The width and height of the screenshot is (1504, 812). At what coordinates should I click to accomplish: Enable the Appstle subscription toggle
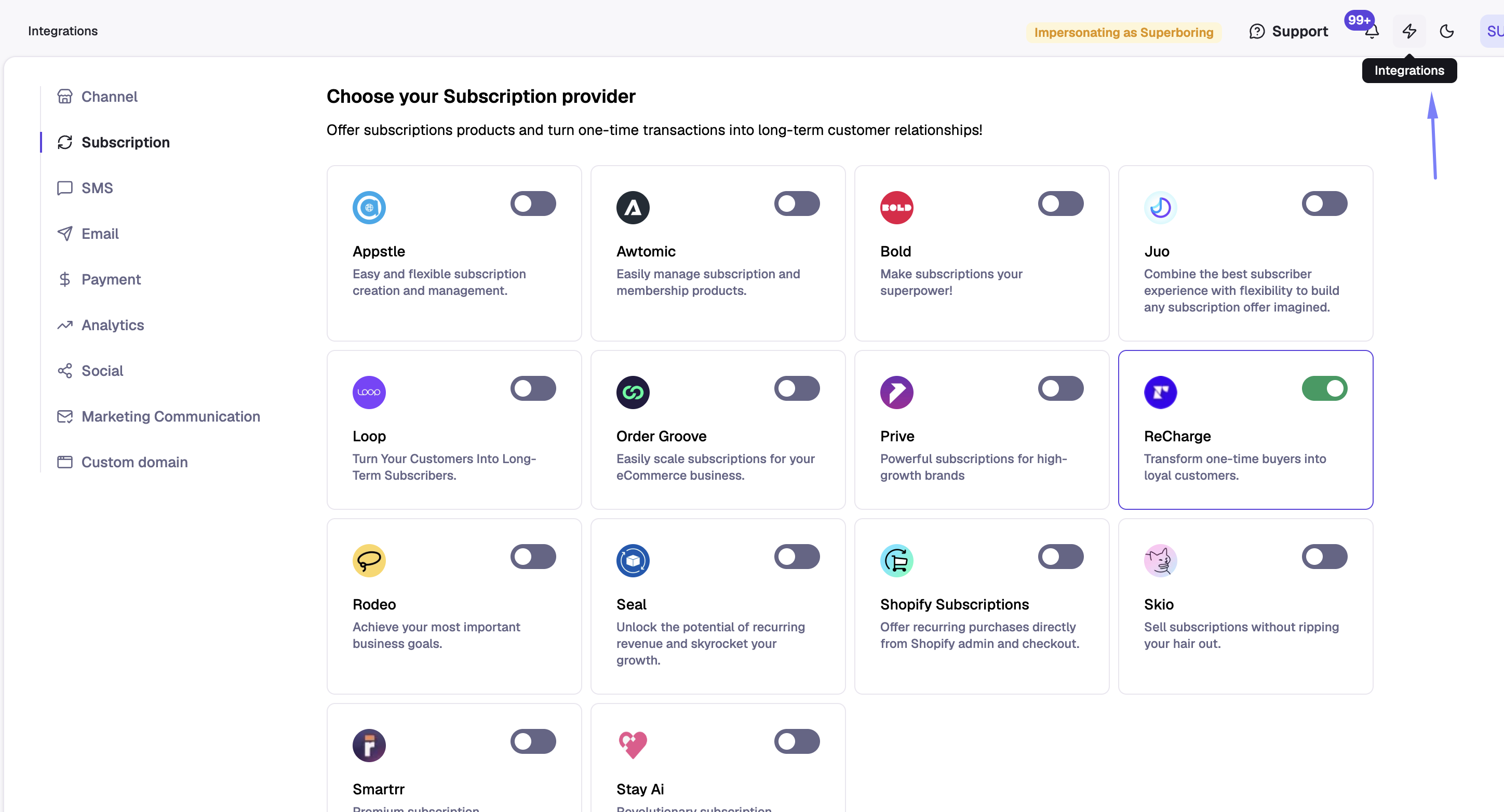click(x=533, y=203)
